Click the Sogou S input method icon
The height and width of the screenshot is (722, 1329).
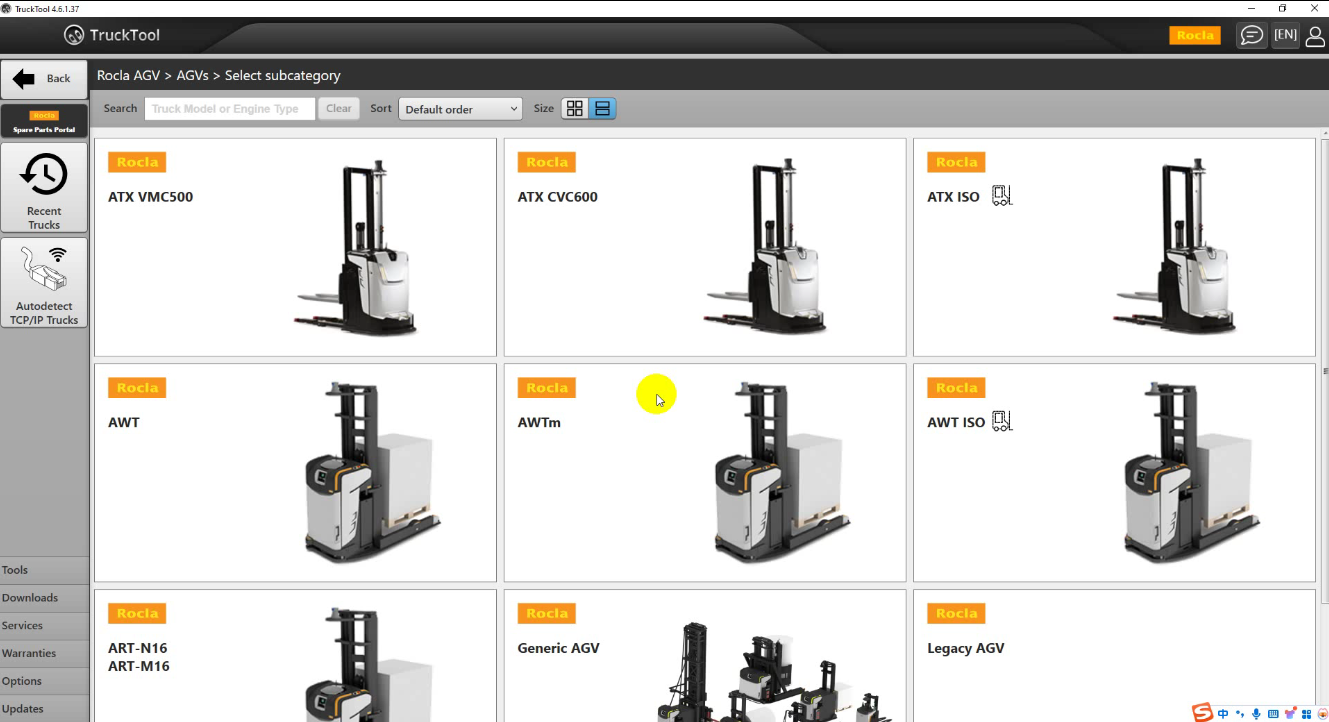pyautogui.click(x=1202, y=713)
